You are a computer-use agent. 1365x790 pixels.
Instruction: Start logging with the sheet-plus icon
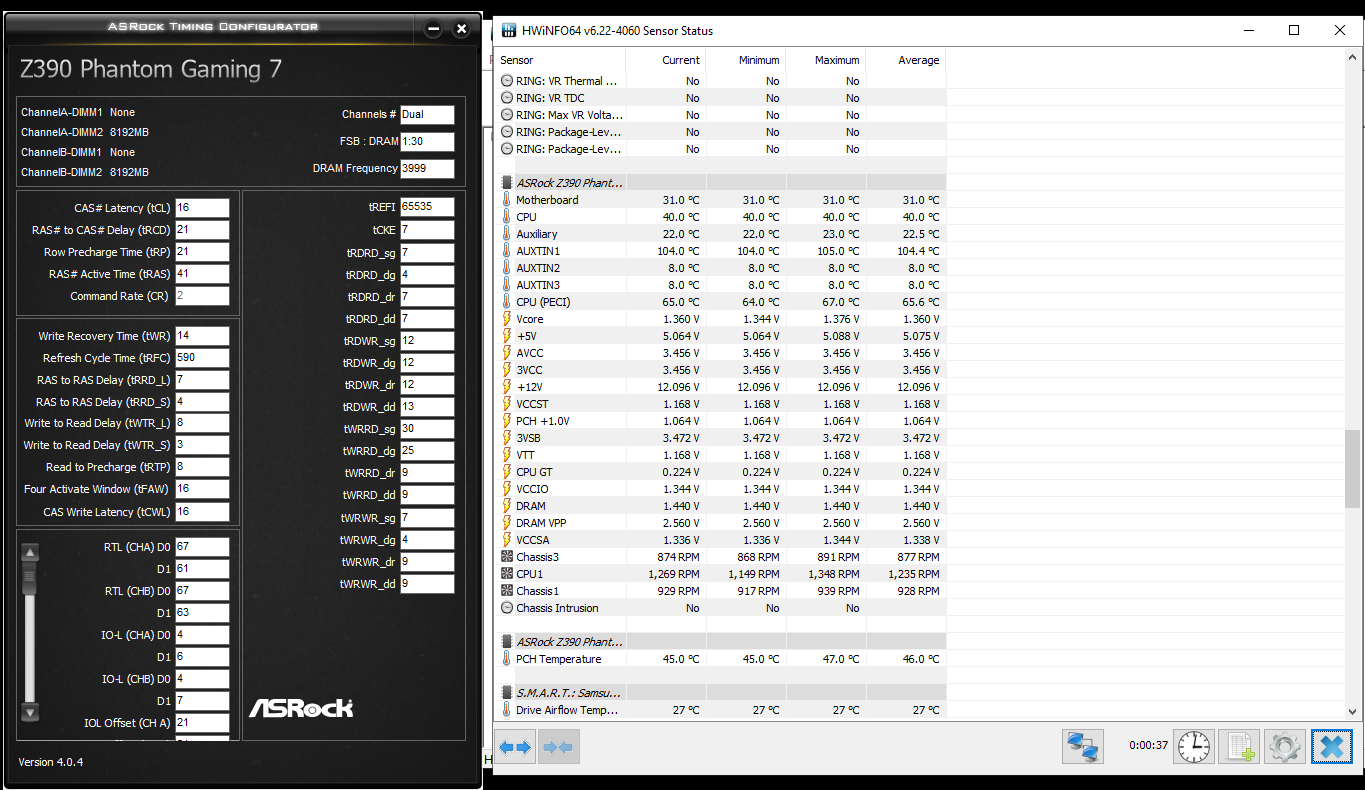pos(1240,746)
